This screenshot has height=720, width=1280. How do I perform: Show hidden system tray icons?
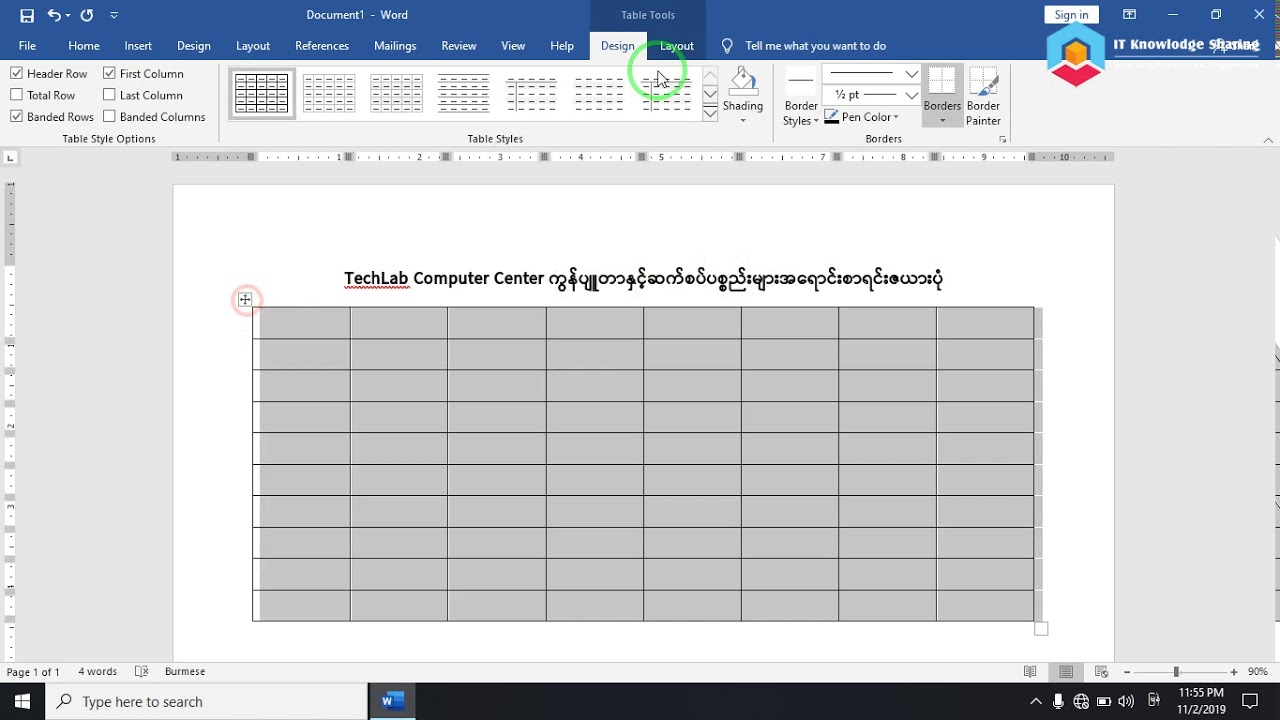pyautogui.click(x=1036, y=701)
